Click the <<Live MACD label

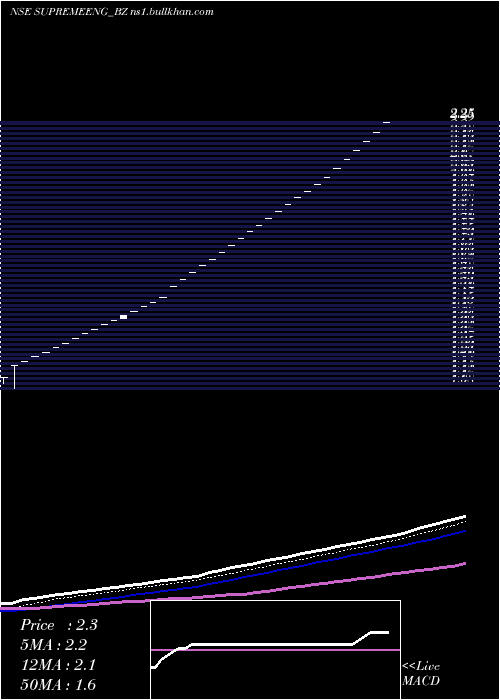pyautogui.click(x=421, y=673)
